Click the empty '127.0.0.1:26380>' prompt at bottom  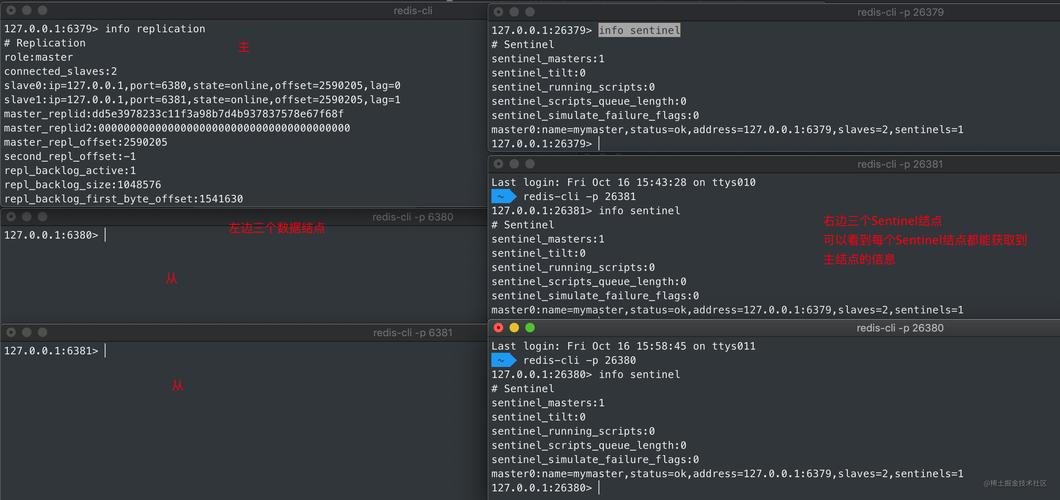541,488
